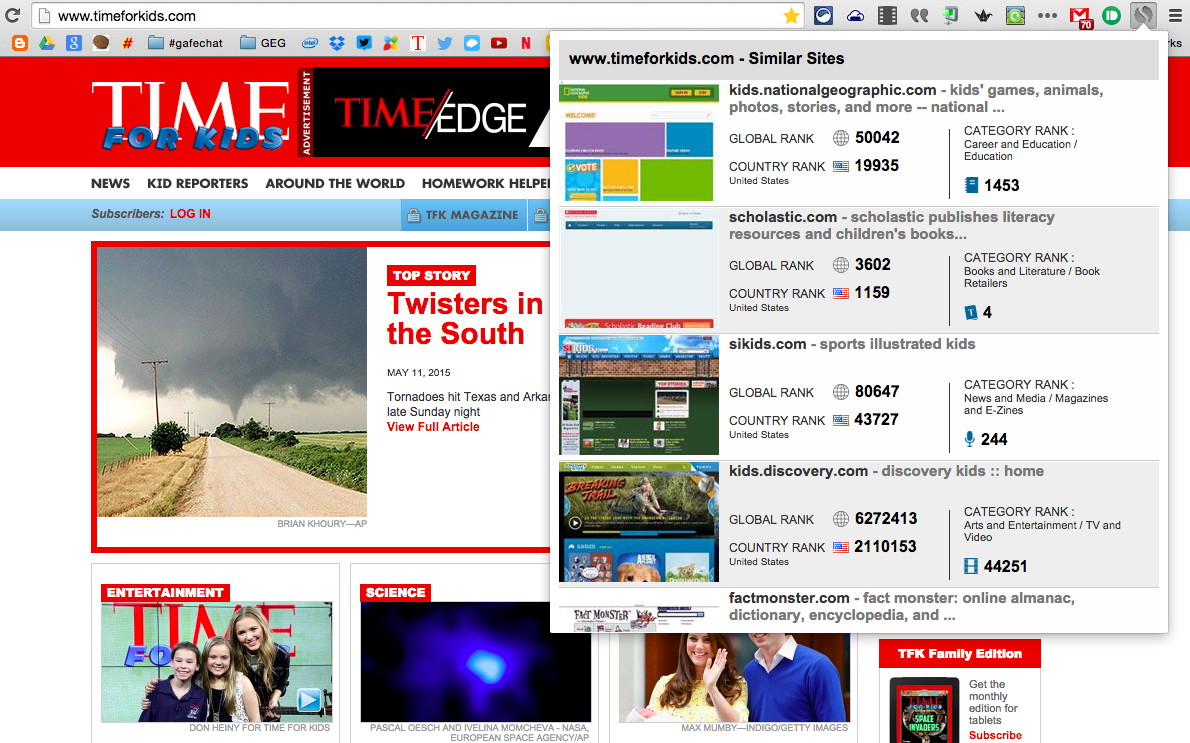The height and width of the screenshot is (743, 1190).
Task: Click the bookmark star in the address bar
Action: [x=791, y=16]
